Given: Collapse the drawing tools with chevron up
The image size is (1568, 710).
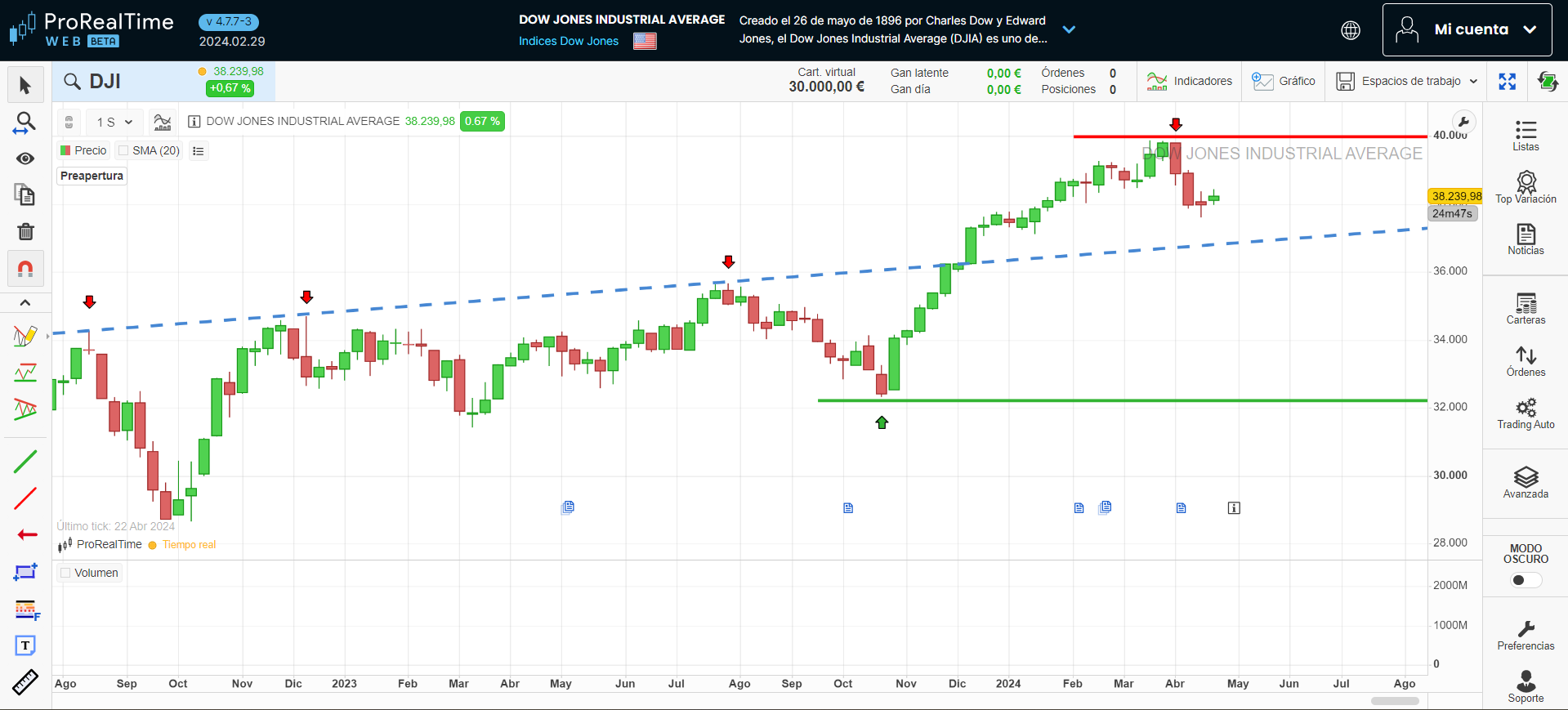Looking at the screenshot, I should (x=25, y=302).
